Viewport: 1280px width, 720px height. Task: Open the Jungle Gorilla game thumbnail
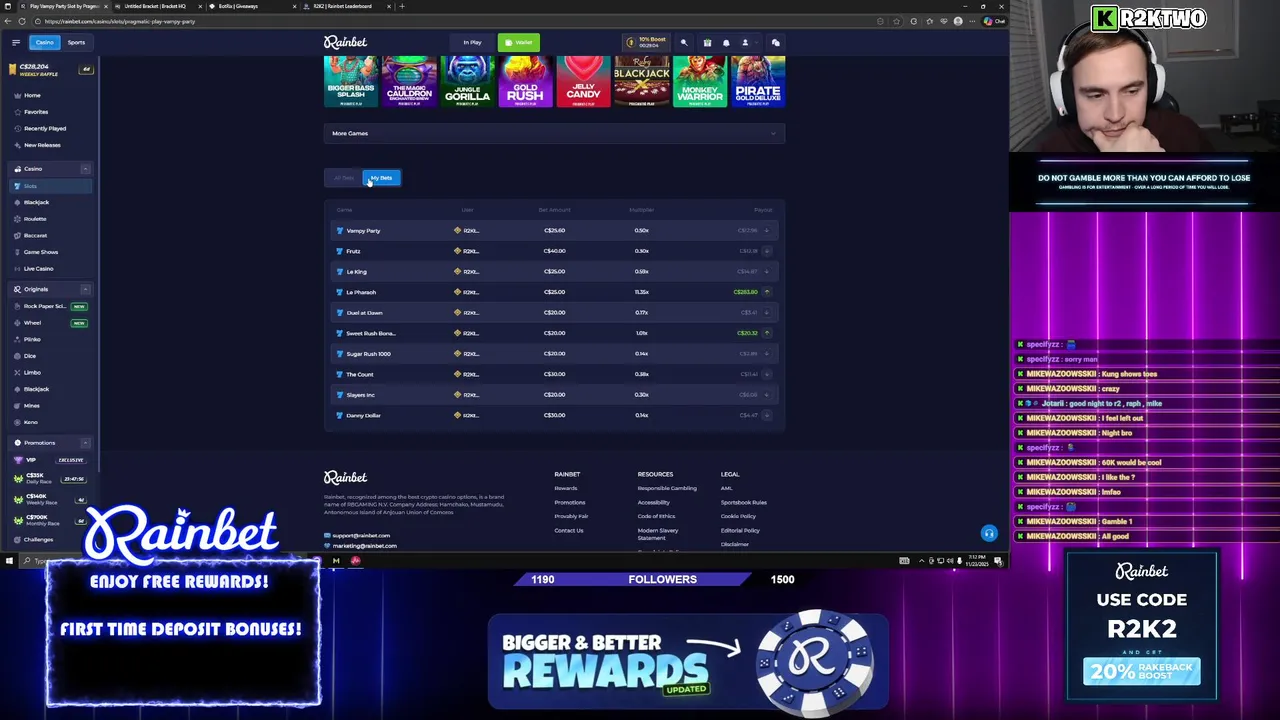tap(467, 81)
